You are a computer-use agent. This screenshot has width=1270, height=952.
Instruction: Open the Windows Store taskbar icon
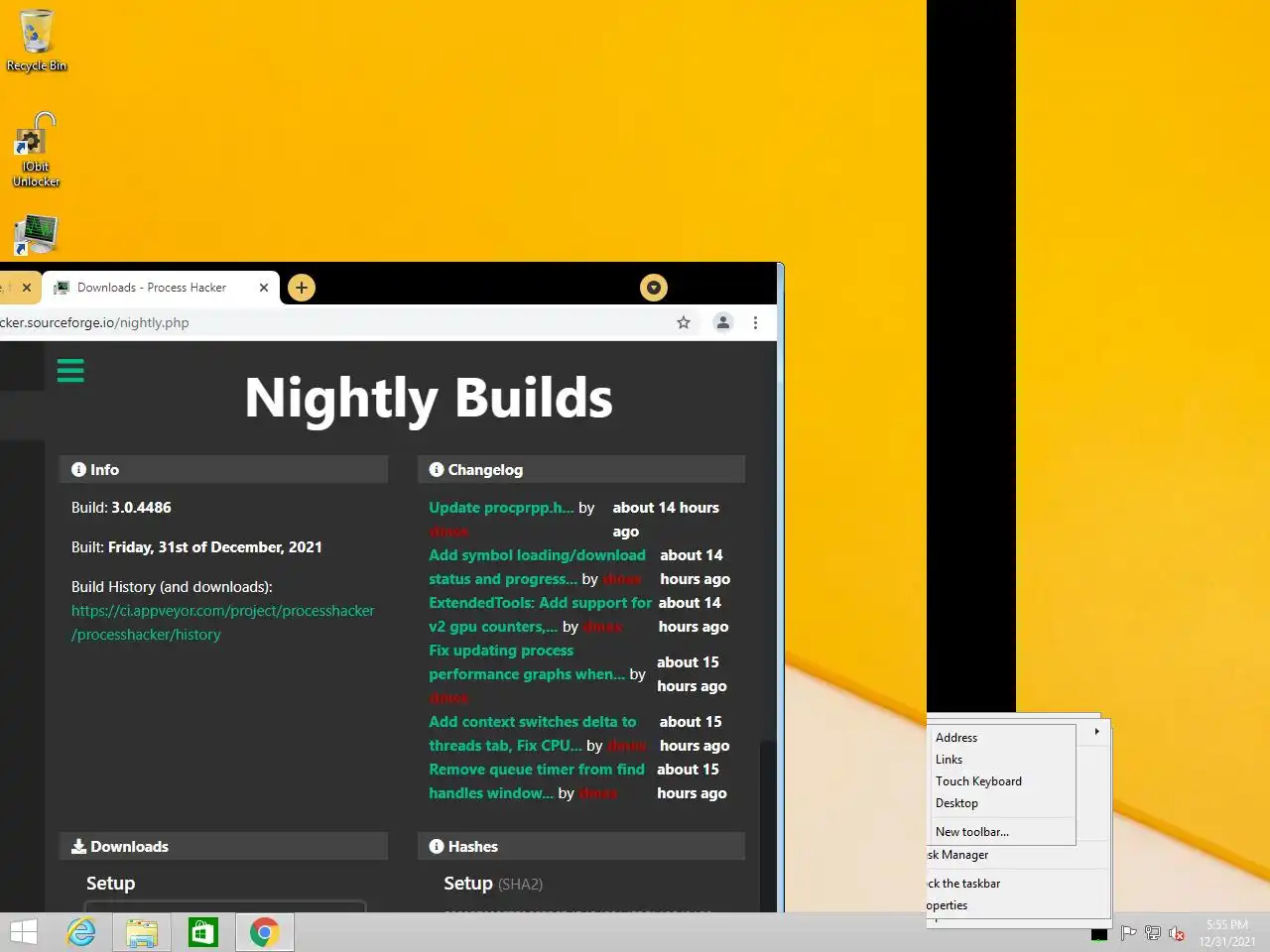point(202,932)
